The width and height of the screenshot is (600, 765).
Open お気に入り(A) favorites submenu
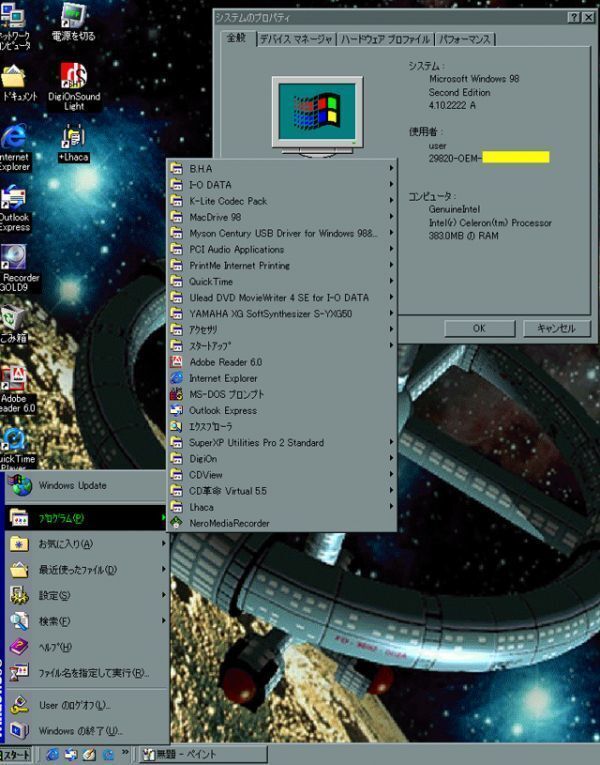pyautogui.click(x=86, y=544)
